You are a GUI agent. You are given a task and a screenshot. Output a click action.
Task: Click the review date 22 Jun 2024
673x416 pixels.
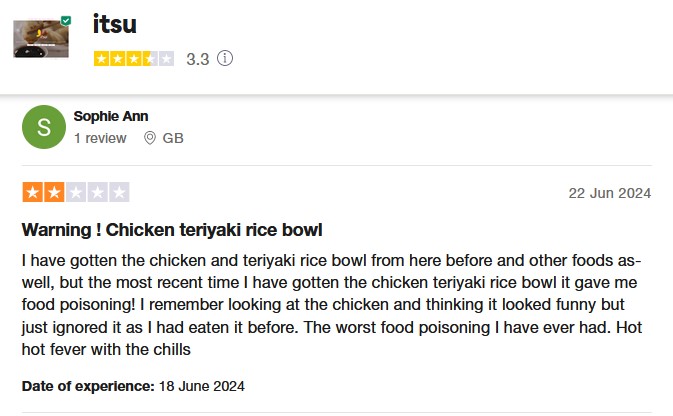tap(609, 193)
